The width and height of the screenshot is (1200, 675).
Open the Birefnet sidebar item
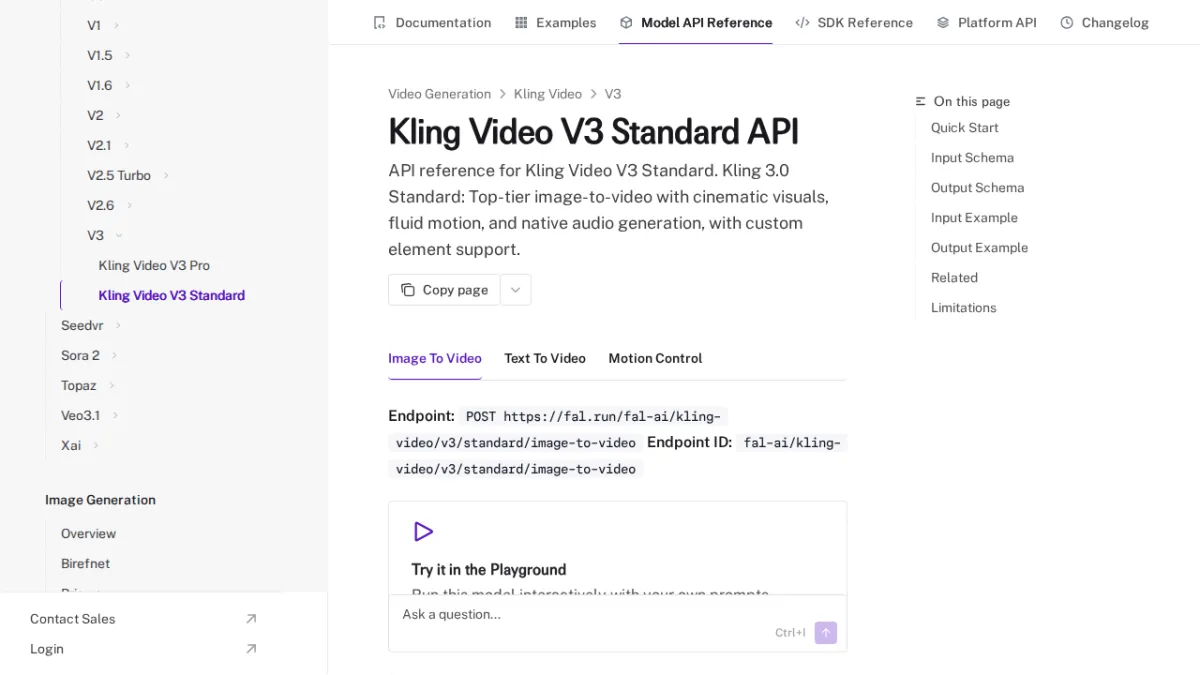[85, 563]
